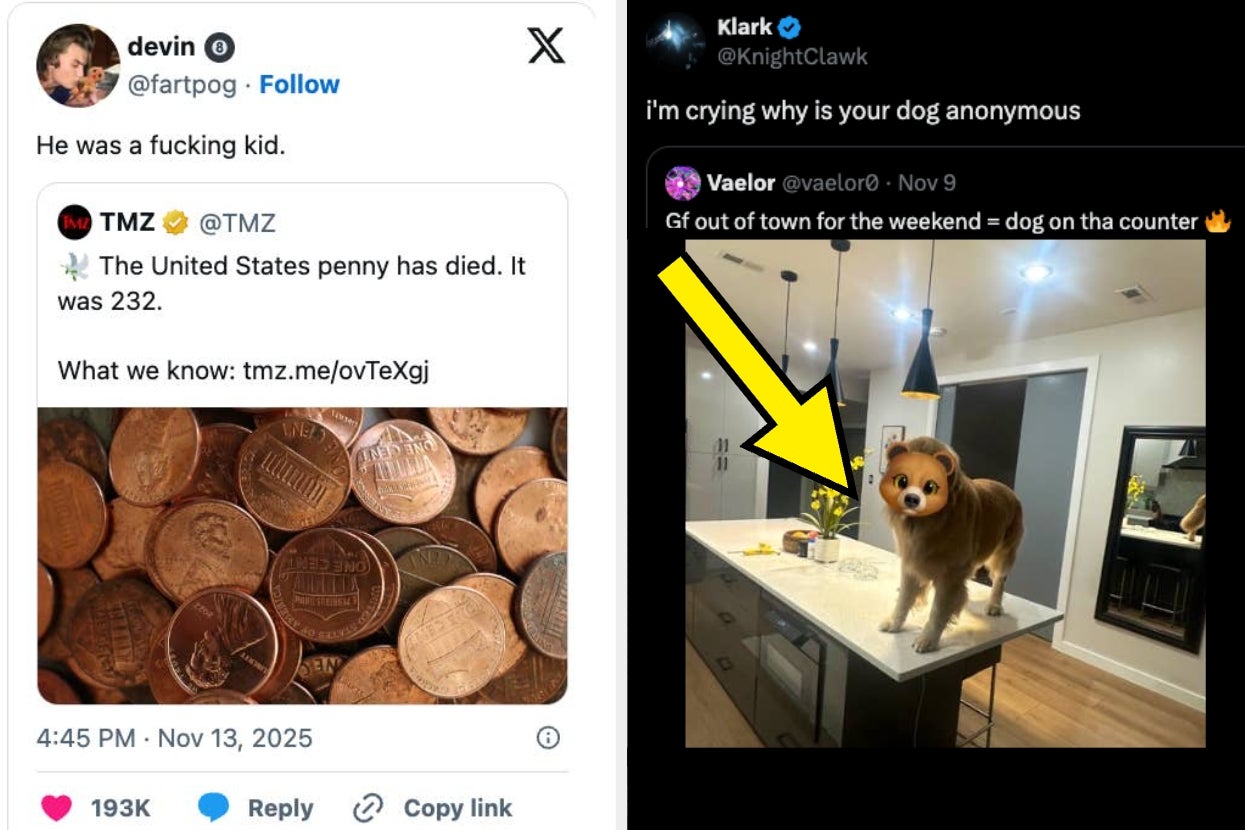Click the copy link chain icon
1245x830 pixels.
pos(369,808)
